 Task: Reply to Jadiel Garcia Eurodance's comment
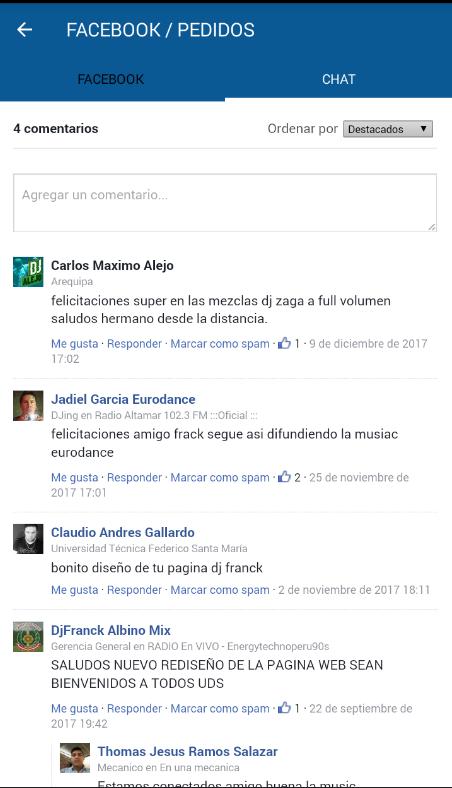[134, 477]
